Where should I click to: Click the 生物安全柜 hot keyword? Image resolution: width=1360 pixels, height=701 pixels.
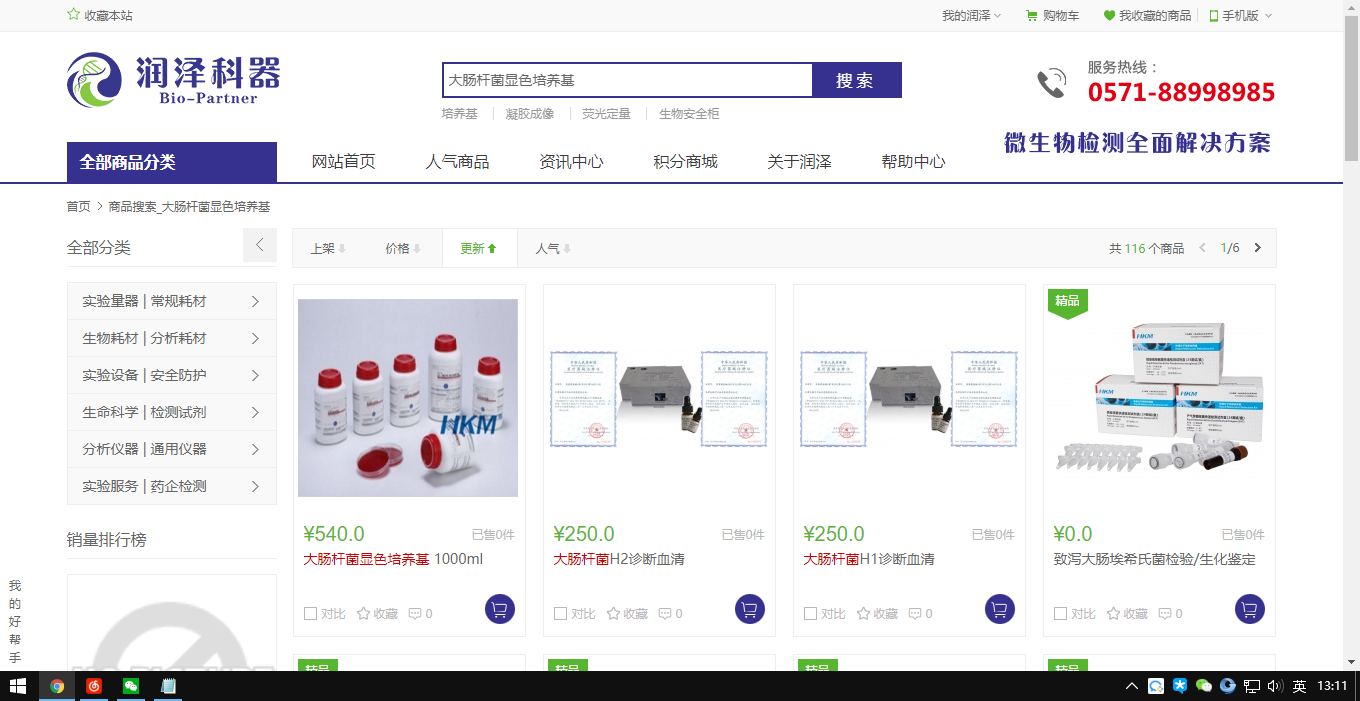689,114
